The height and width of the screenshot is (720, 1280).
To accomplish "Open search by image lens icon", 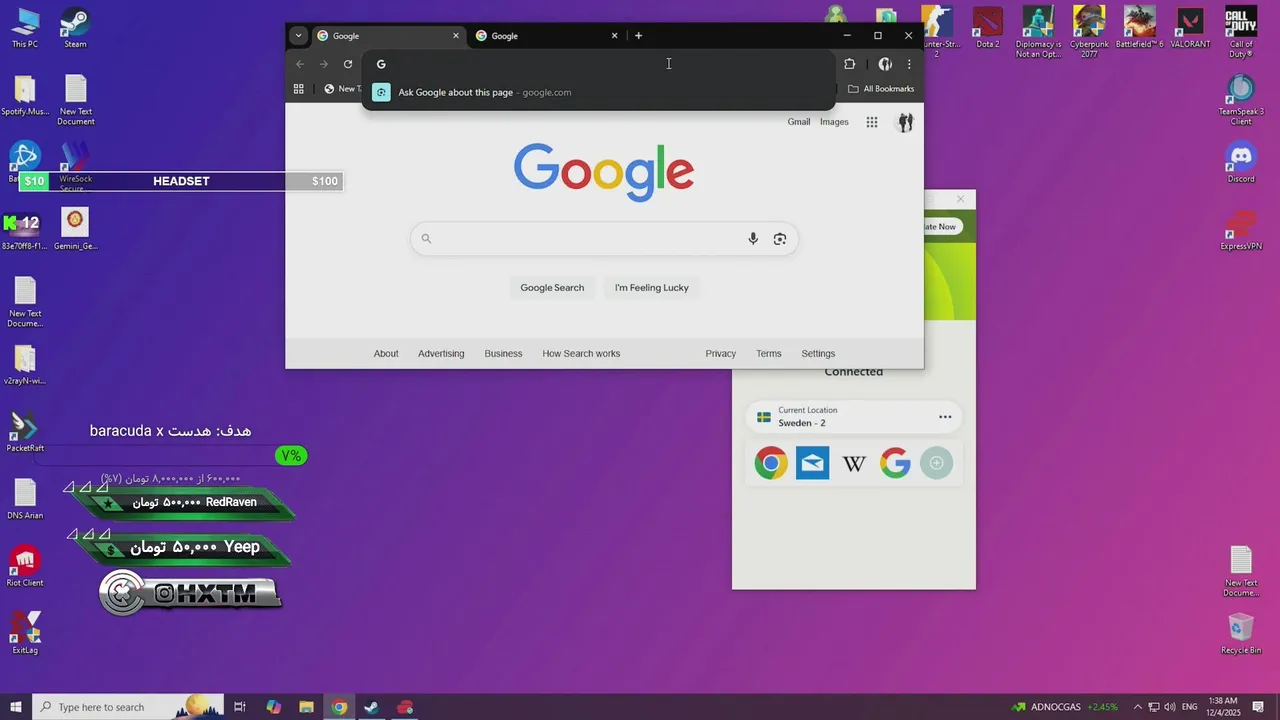I will [780, 239].
